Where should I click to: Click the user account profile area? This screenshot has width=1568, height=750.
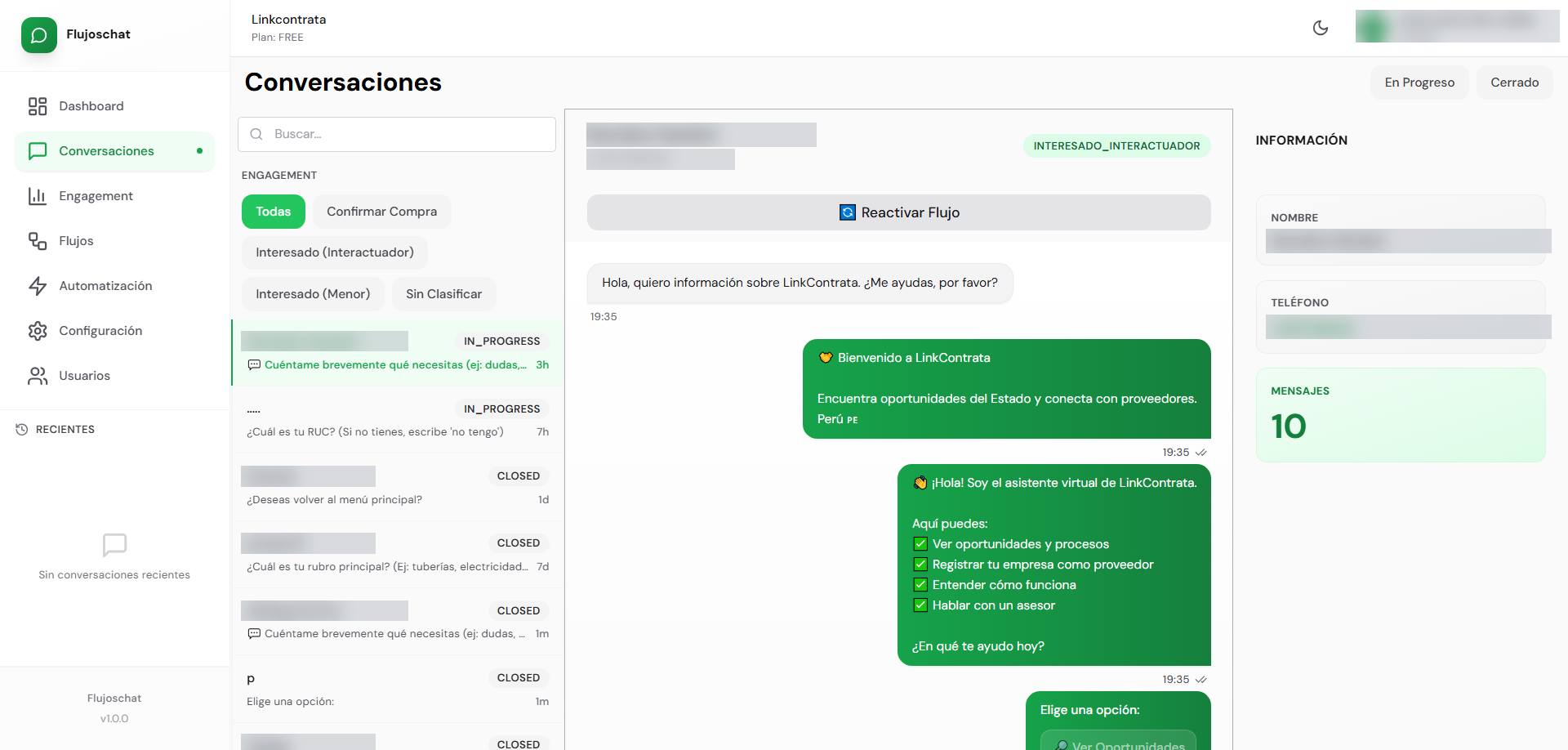[x=1458, y=26]
